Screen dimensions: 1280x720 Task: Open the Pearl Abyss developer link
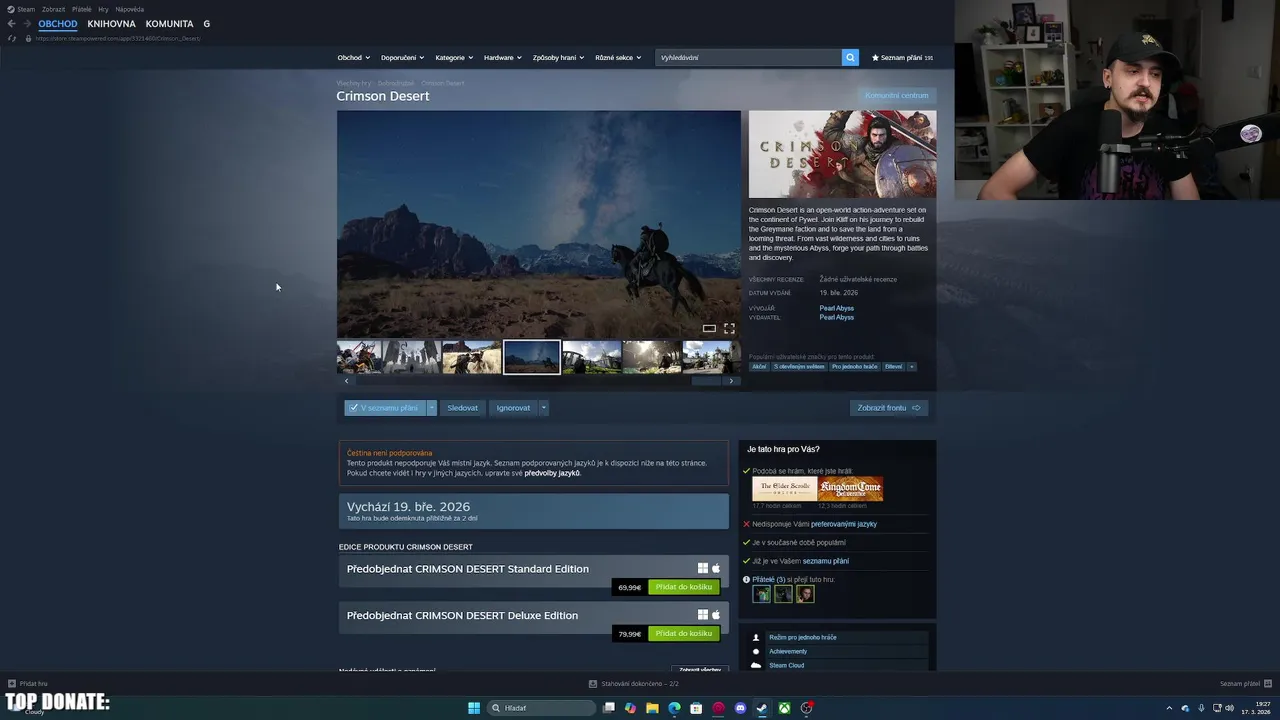[x=837, y=308]
